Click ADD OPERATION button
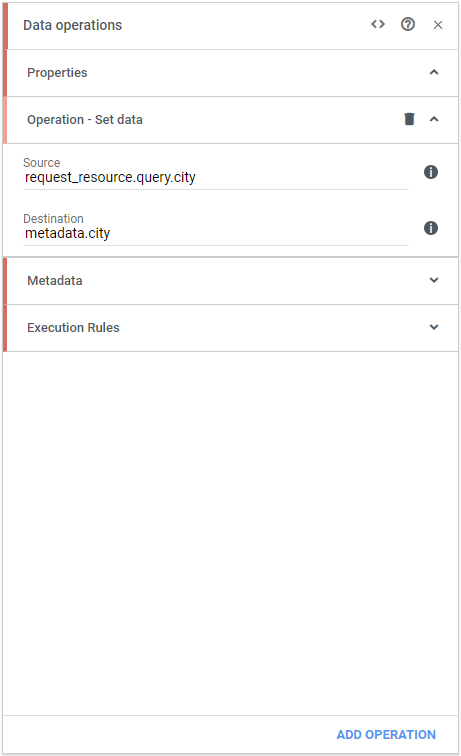This screenshot has width=461, height=756. (386, 734)
